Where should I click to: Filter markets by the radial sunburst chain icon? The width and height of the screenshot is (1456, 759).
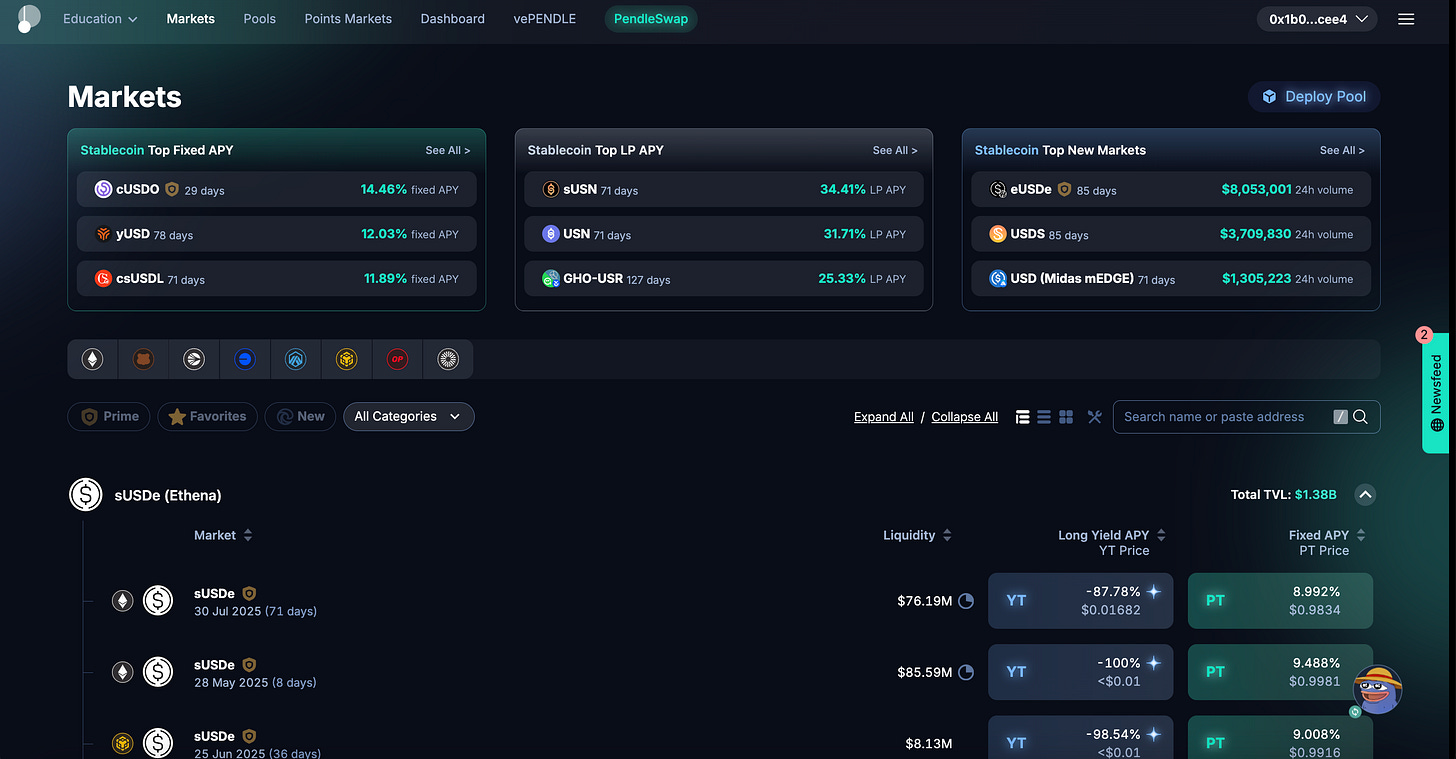pyautogui.click(x=448, y=359)
